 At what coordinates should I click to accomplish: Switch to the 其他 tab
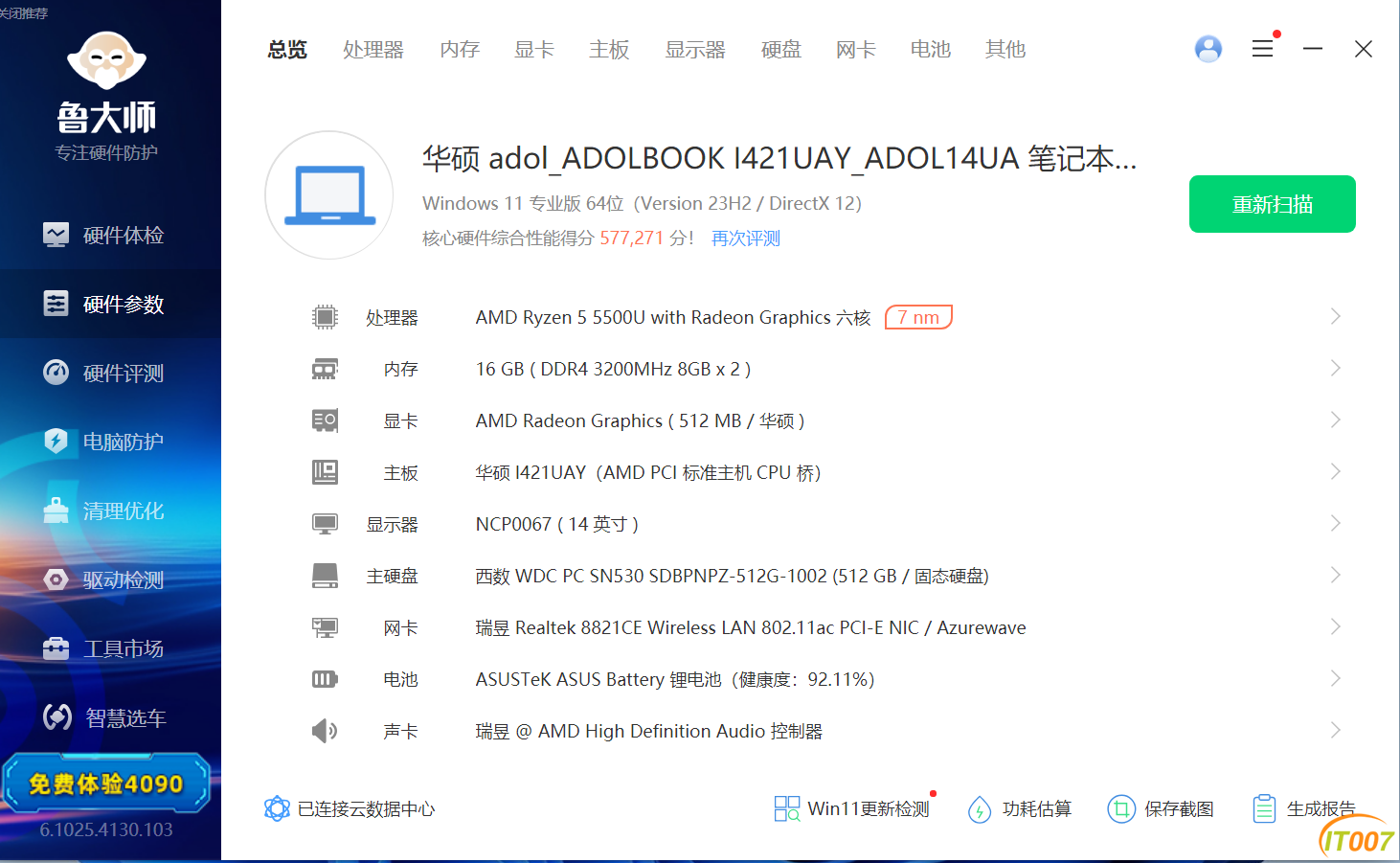click(x=1005, y=49)
